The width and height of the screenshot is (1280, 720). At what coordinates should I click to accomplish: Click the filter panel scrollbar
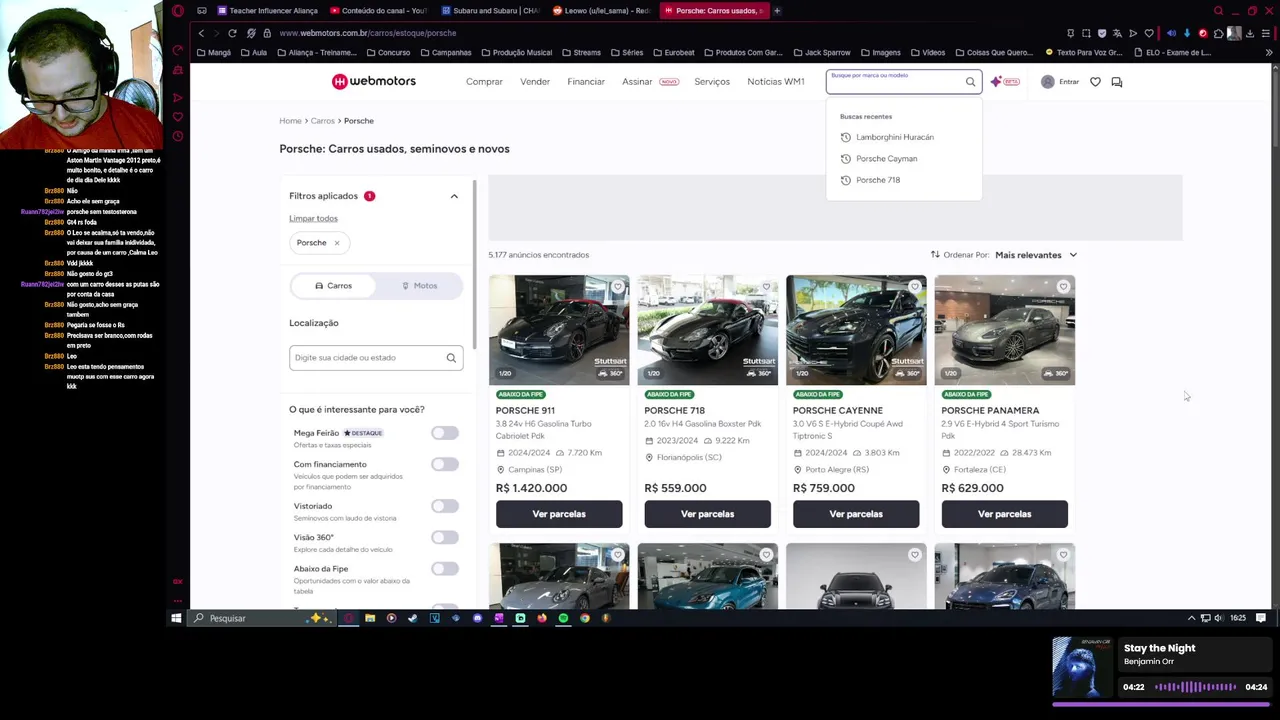[x=474, y=264]
